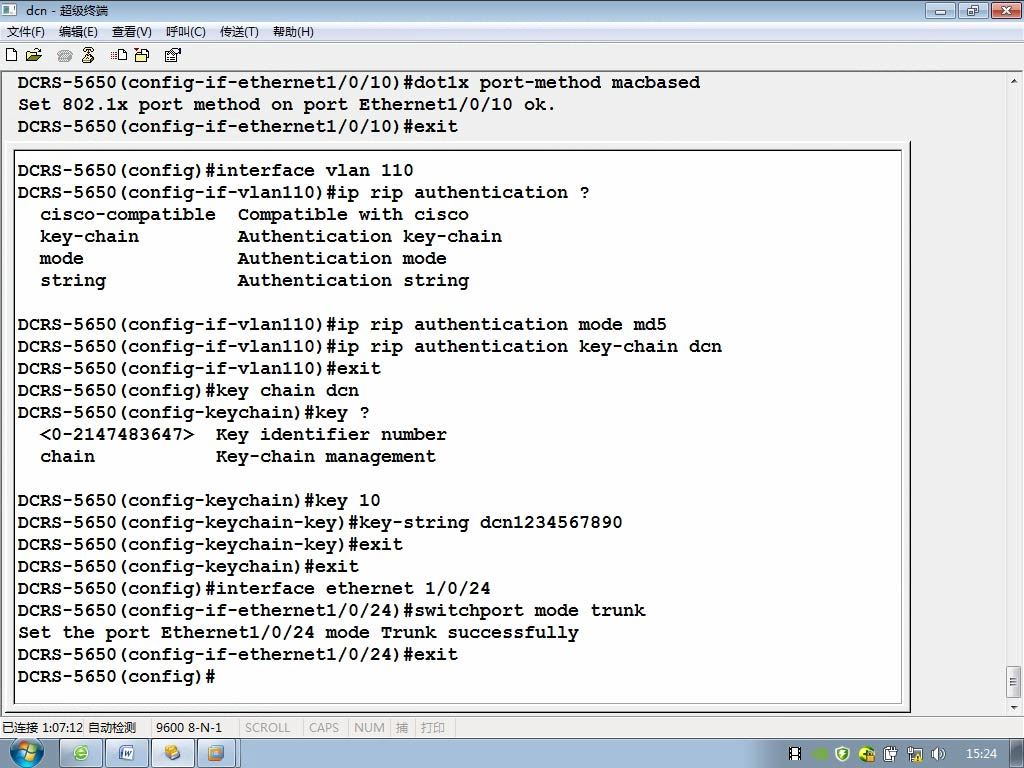Open the orange-framed taskbar application button
This screenshot has height=768, width=1024.
[x=216, y=754]
